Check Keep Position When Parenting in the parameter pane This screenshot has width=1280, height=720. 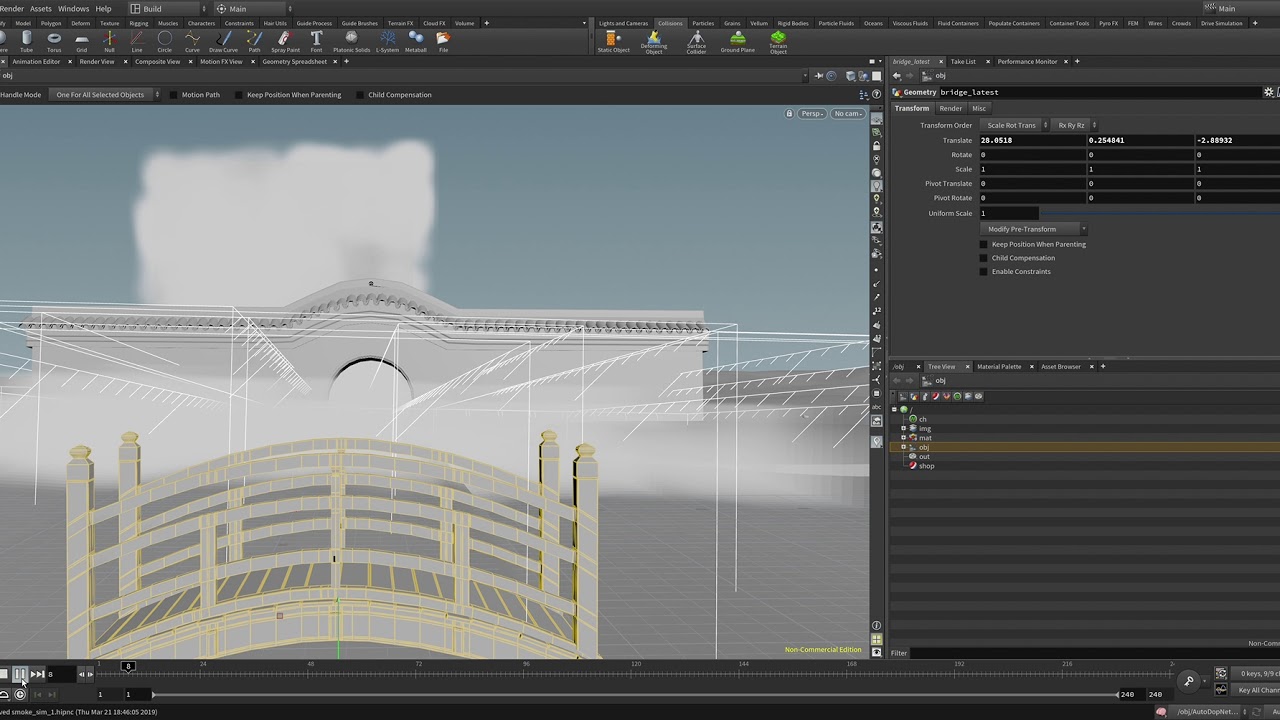[983, 244]
